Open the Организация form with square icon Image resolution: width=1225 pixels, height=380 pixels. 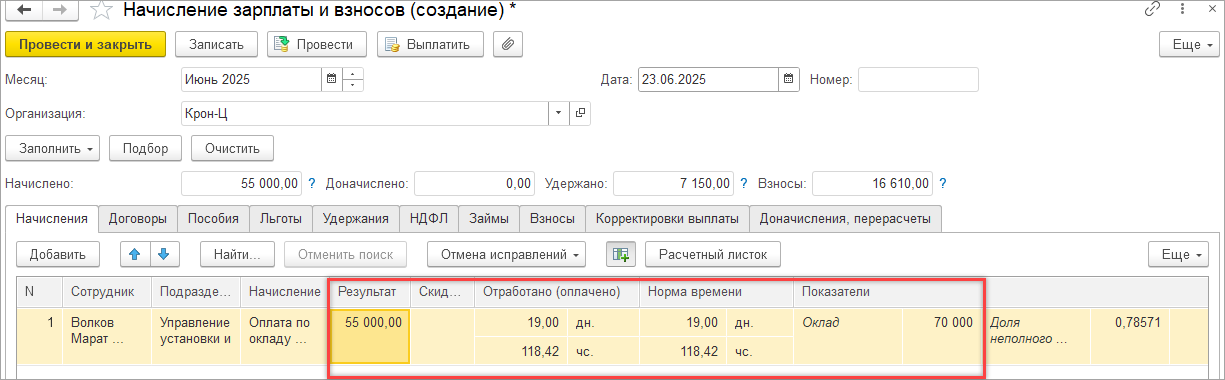tap(579, 113)
